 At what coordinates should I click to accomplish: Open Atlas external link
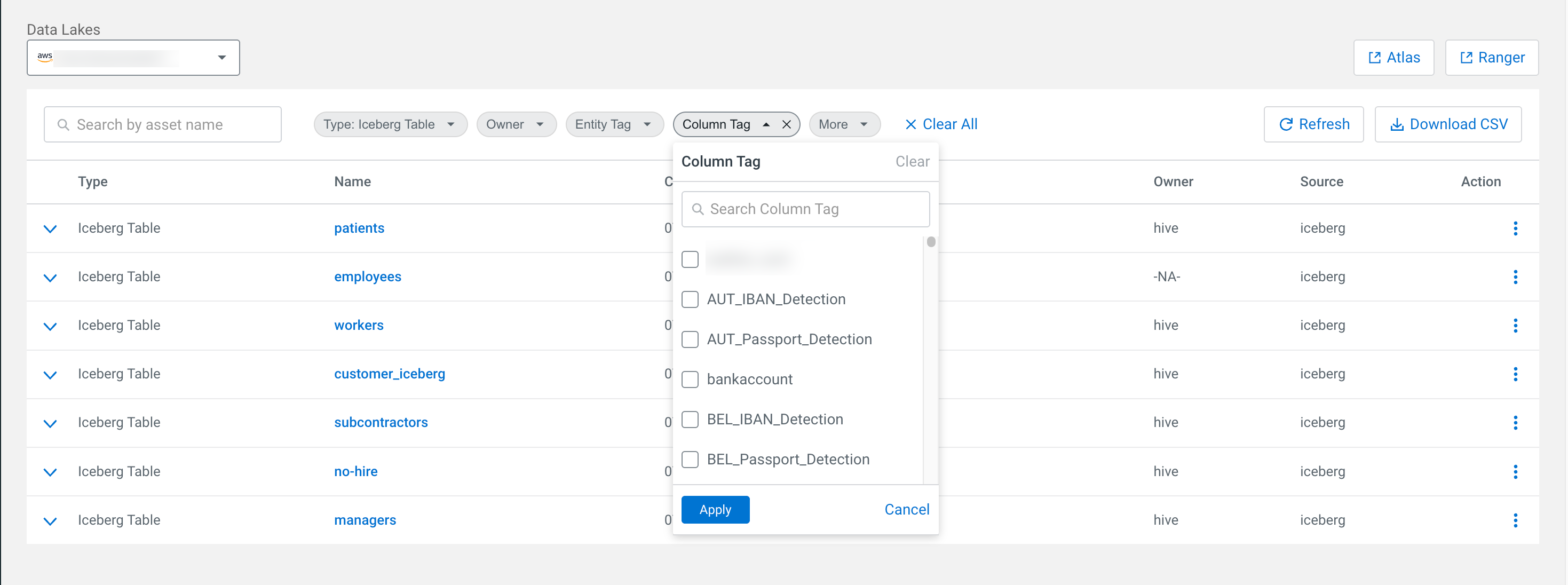[x=1393, y=58]
